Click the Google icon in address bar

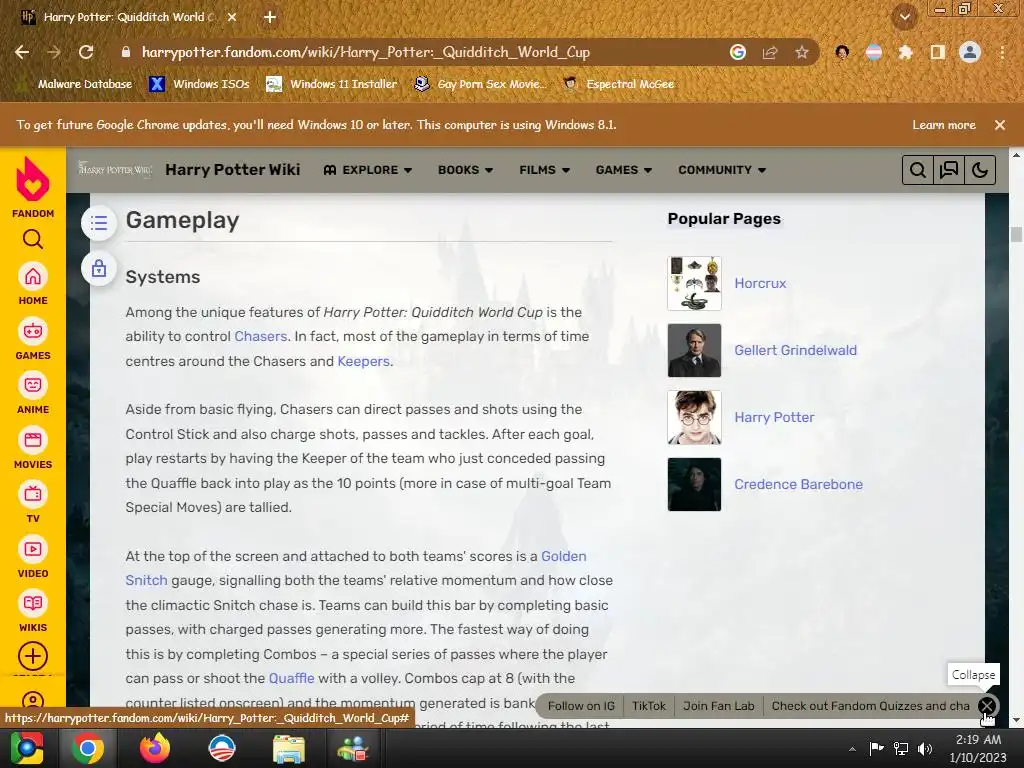click(x=738, y=52)
